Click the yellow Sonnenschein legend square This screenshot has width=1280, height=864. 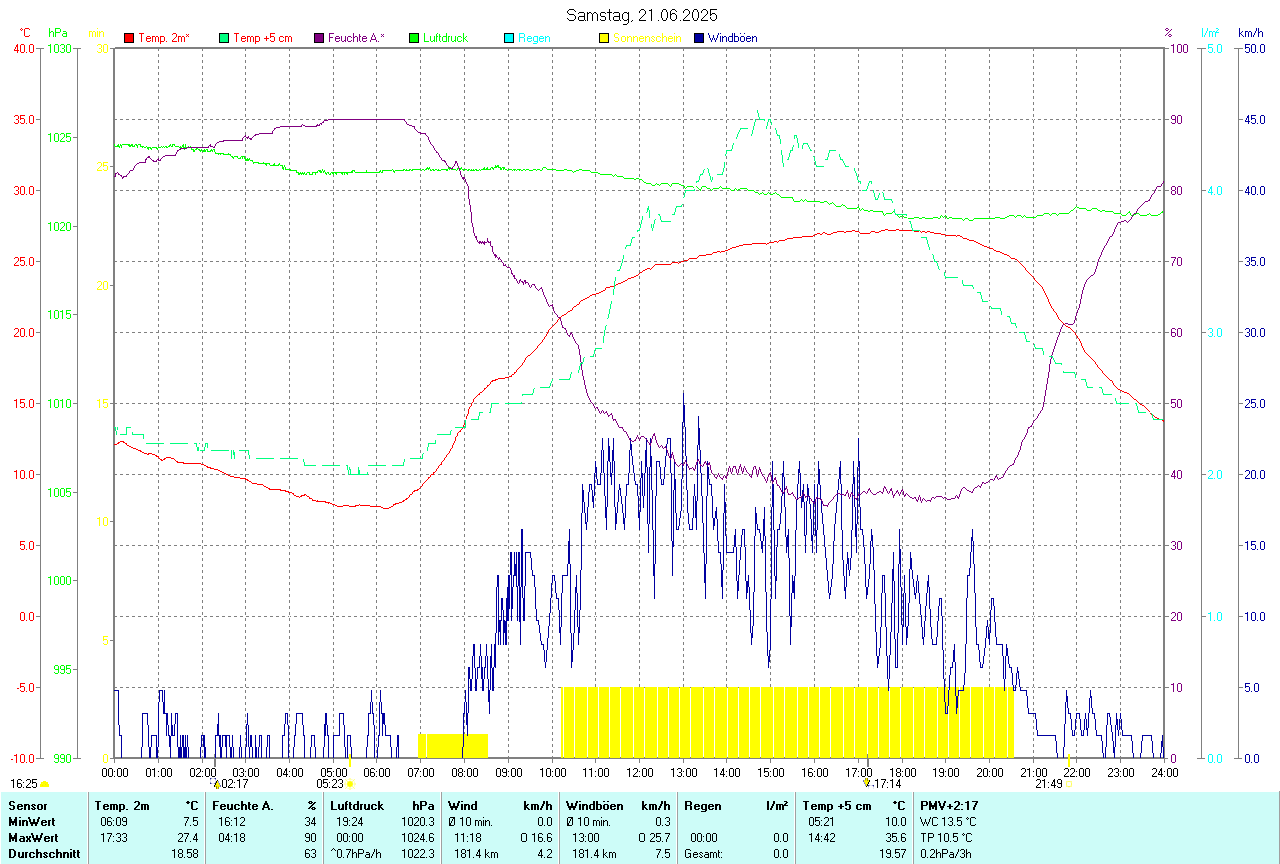coord(604,38)
